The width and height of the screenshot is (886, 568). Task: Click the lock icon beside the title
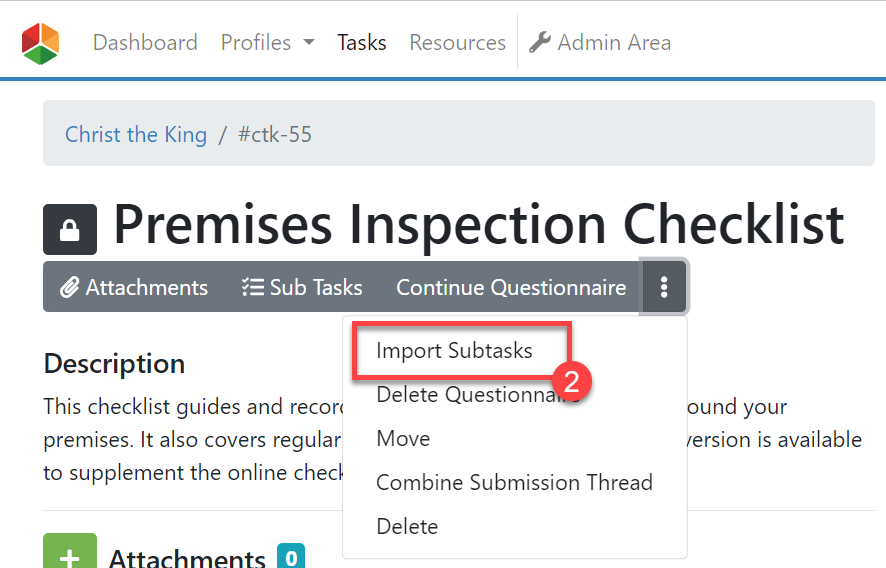click(70, 229)
